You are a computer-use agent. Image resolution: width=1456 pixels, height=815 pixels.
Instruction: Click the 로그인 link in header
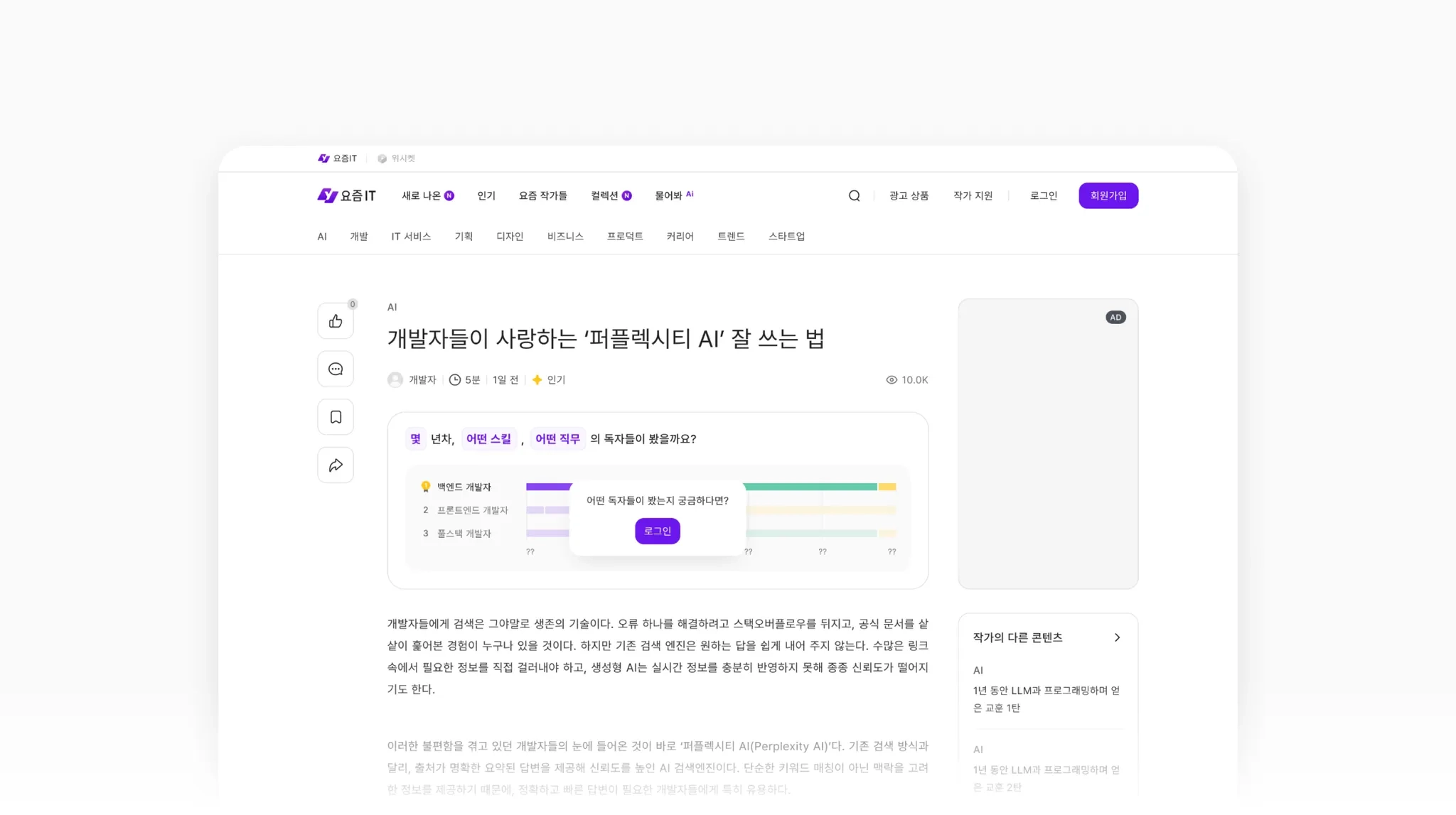[1044, 195]
